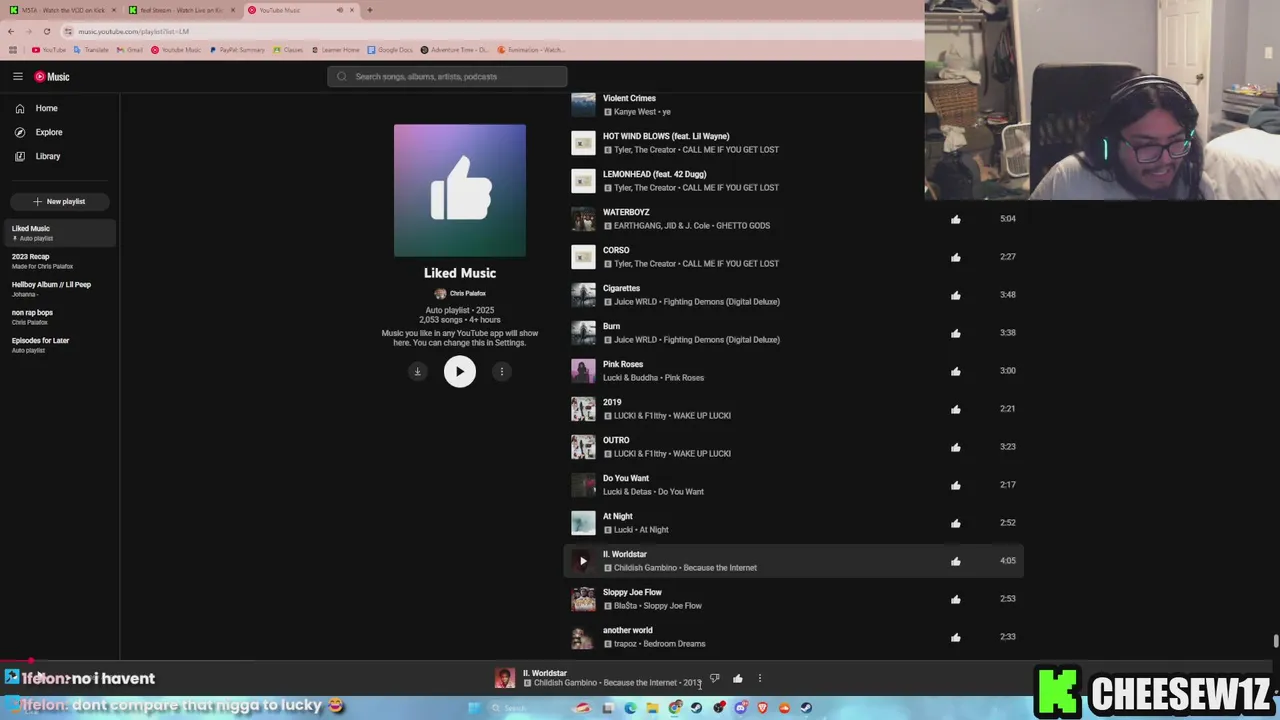Screen dimensions: 1280x720
Task: Open Liked Music more options menu
Action: (x=502, y=371)
